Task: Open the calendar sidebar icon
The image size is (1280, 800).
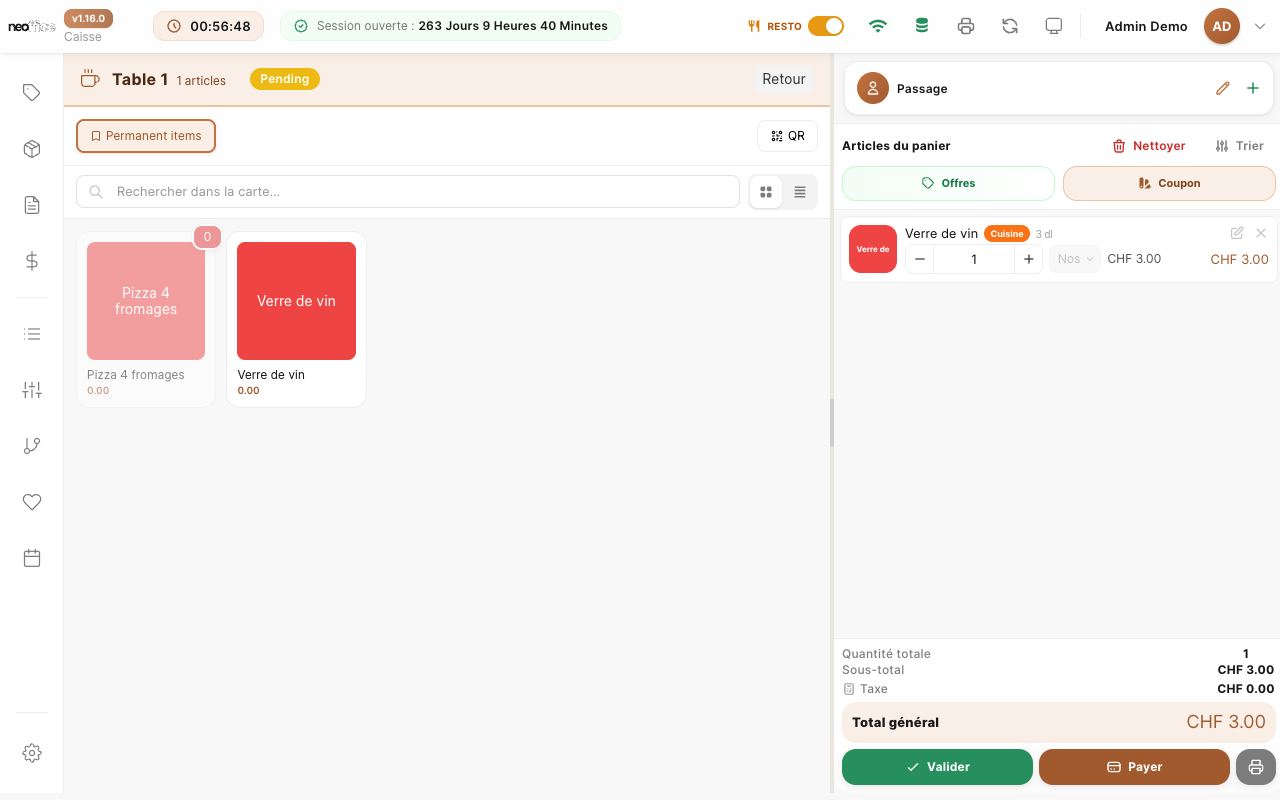Action: point(32,558)
